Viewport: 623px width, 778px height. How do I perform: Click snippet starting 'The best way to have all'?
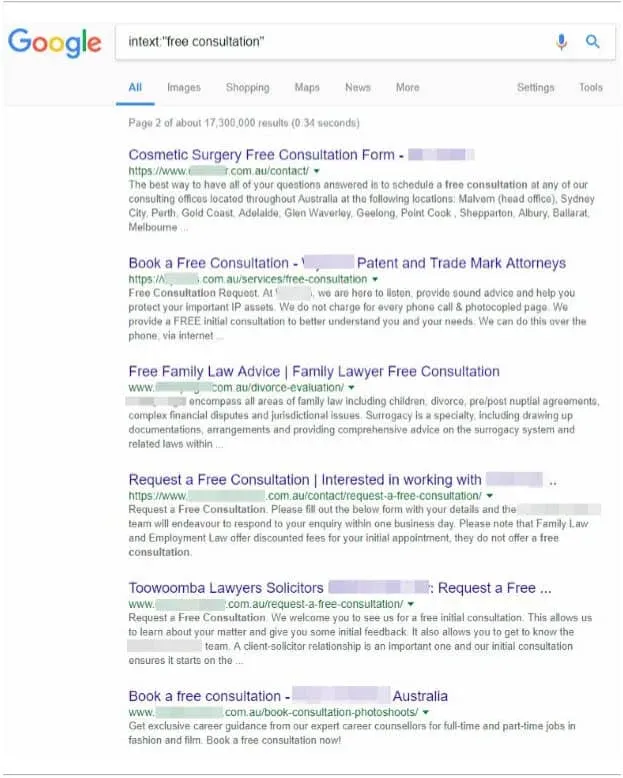pyautogui.click(x=361, y=206)
